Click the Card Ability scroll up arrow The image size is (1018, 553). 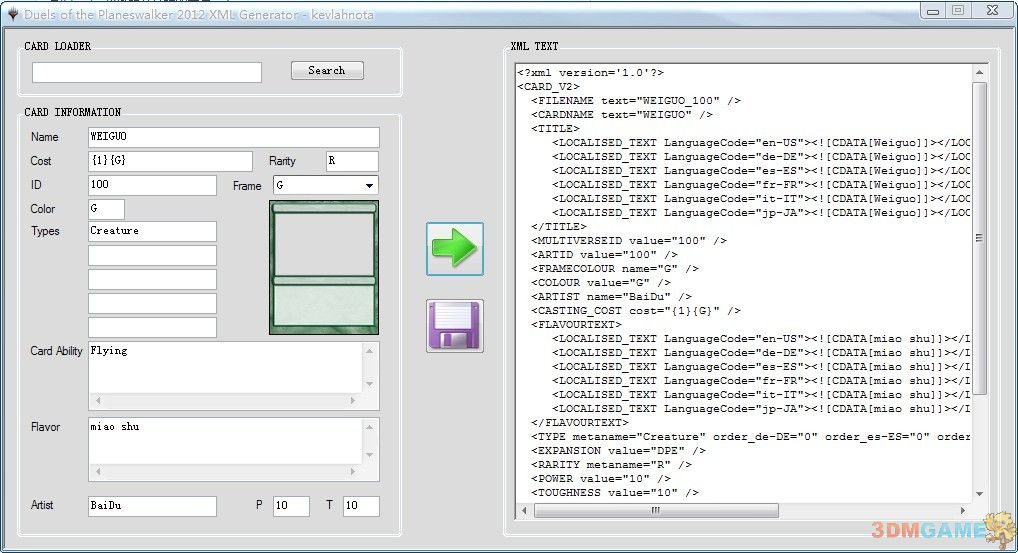pos(369,351)
